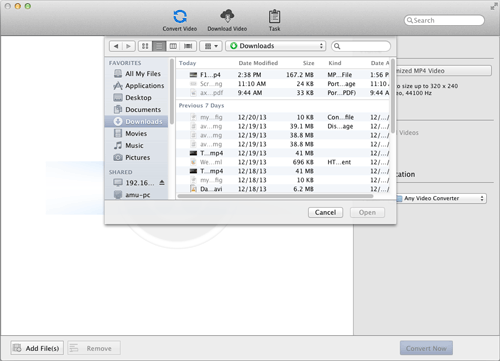Select the ax...pdf file row
500x361 pixels.
283,93
